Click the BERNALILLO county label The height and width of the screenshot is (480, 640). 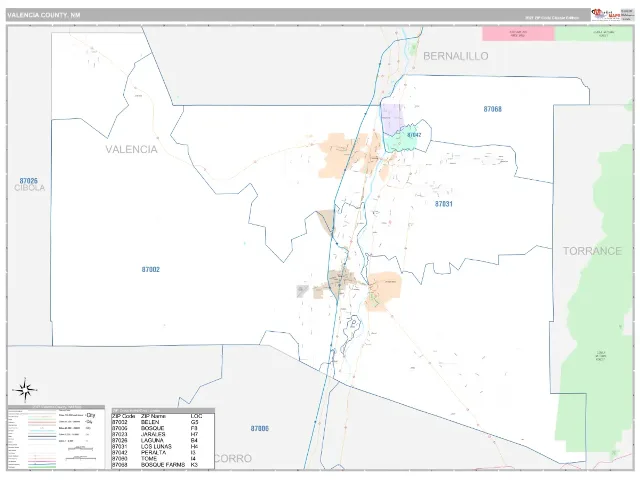click(x=456, y=56)
